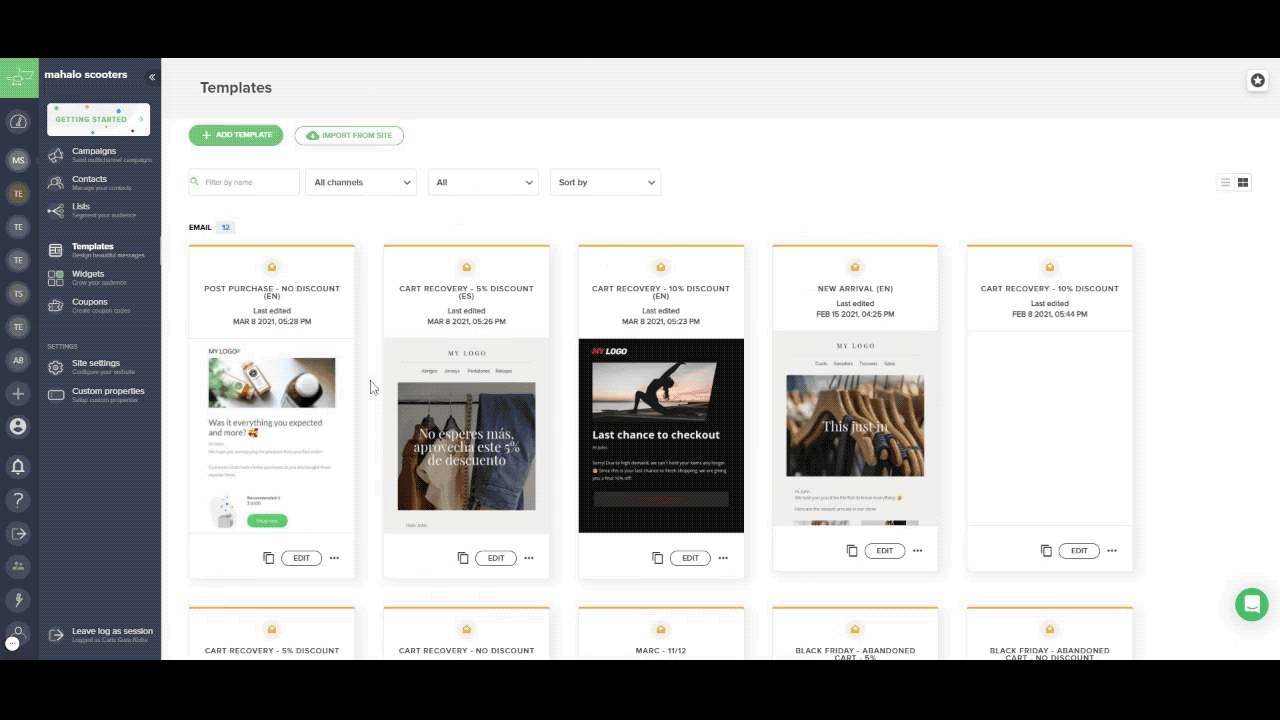Open the All channels dropdown
Image resolution: width=1280 pixels, height=720 pixels.
point(362,182)
